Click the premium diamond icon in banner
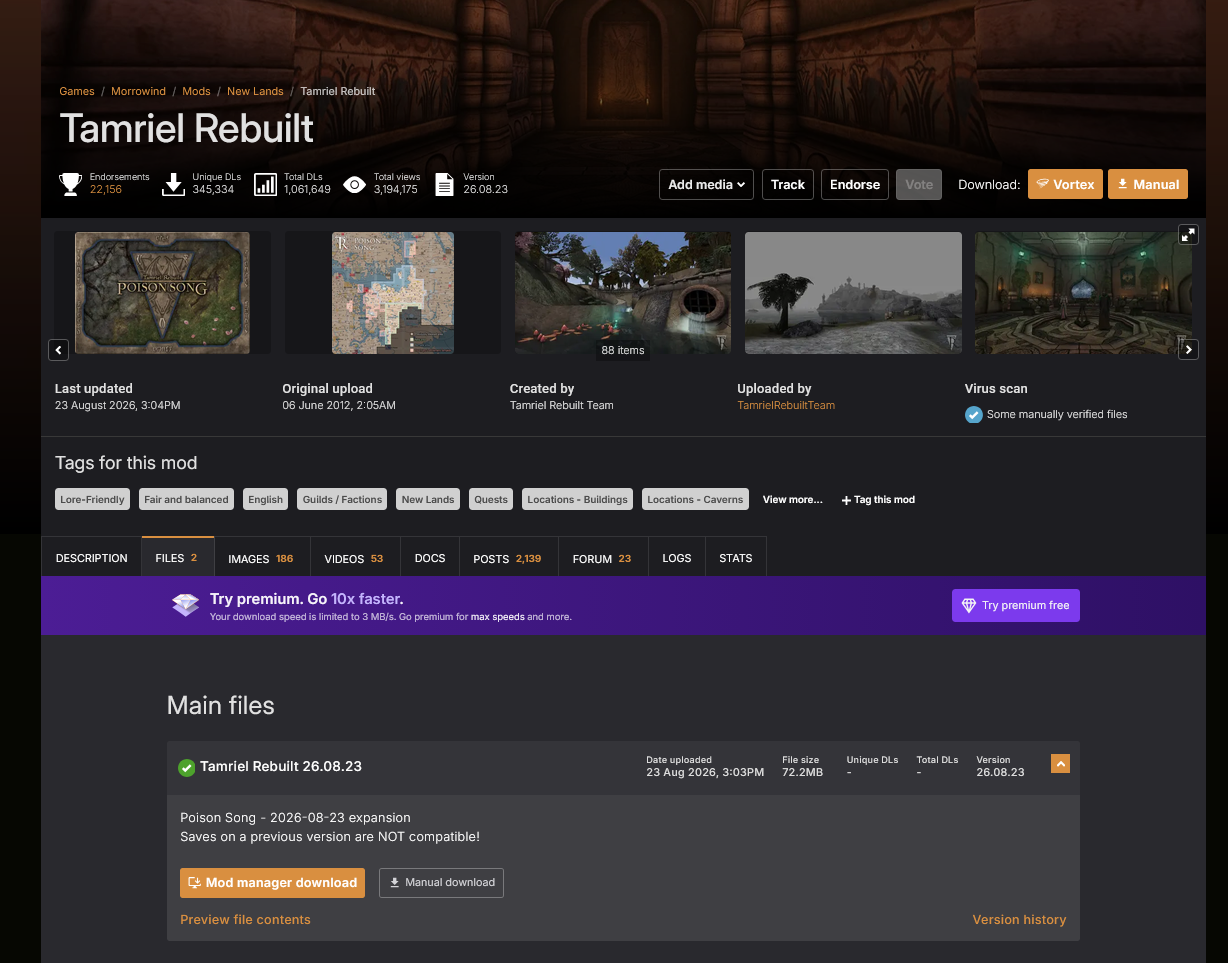The image size is (1228, 963). (x=185, y=605)
